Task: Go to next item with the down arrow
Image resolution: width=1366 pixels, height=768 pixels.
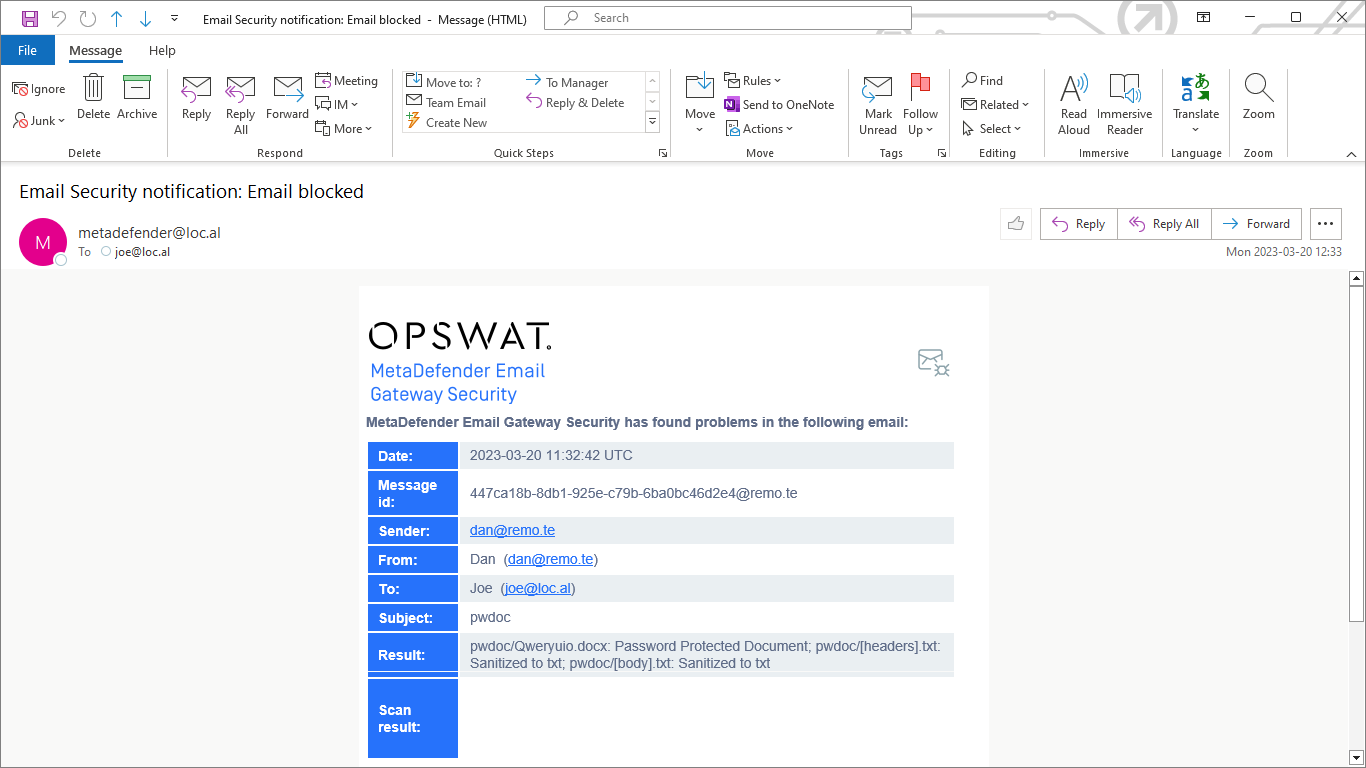Action: (146, 18)
